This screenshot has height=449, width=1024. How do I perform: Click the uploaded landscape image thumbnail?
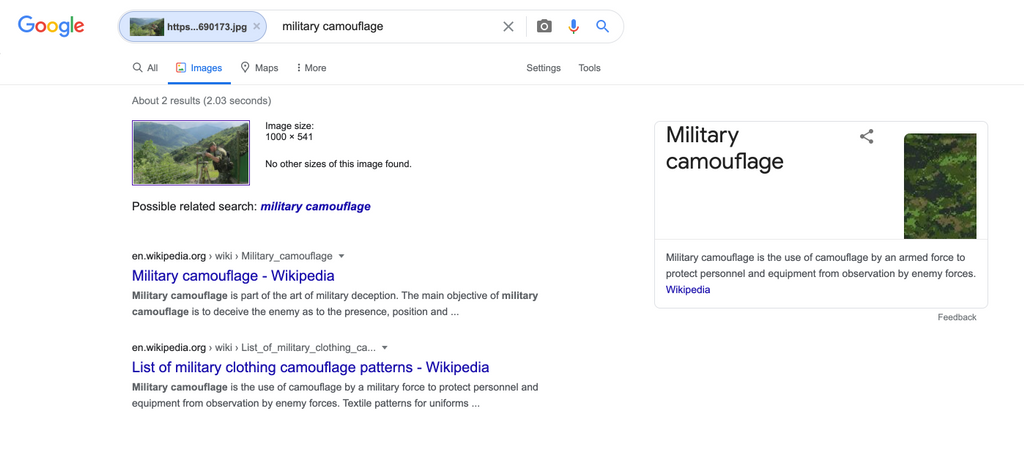(191, 153)
